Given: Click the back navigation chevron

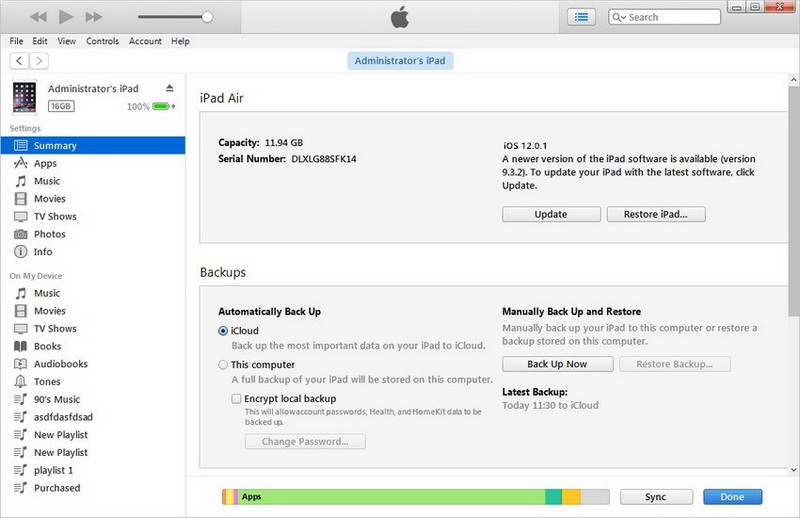Looking at the screenshot, I should [x=17, y=61].
